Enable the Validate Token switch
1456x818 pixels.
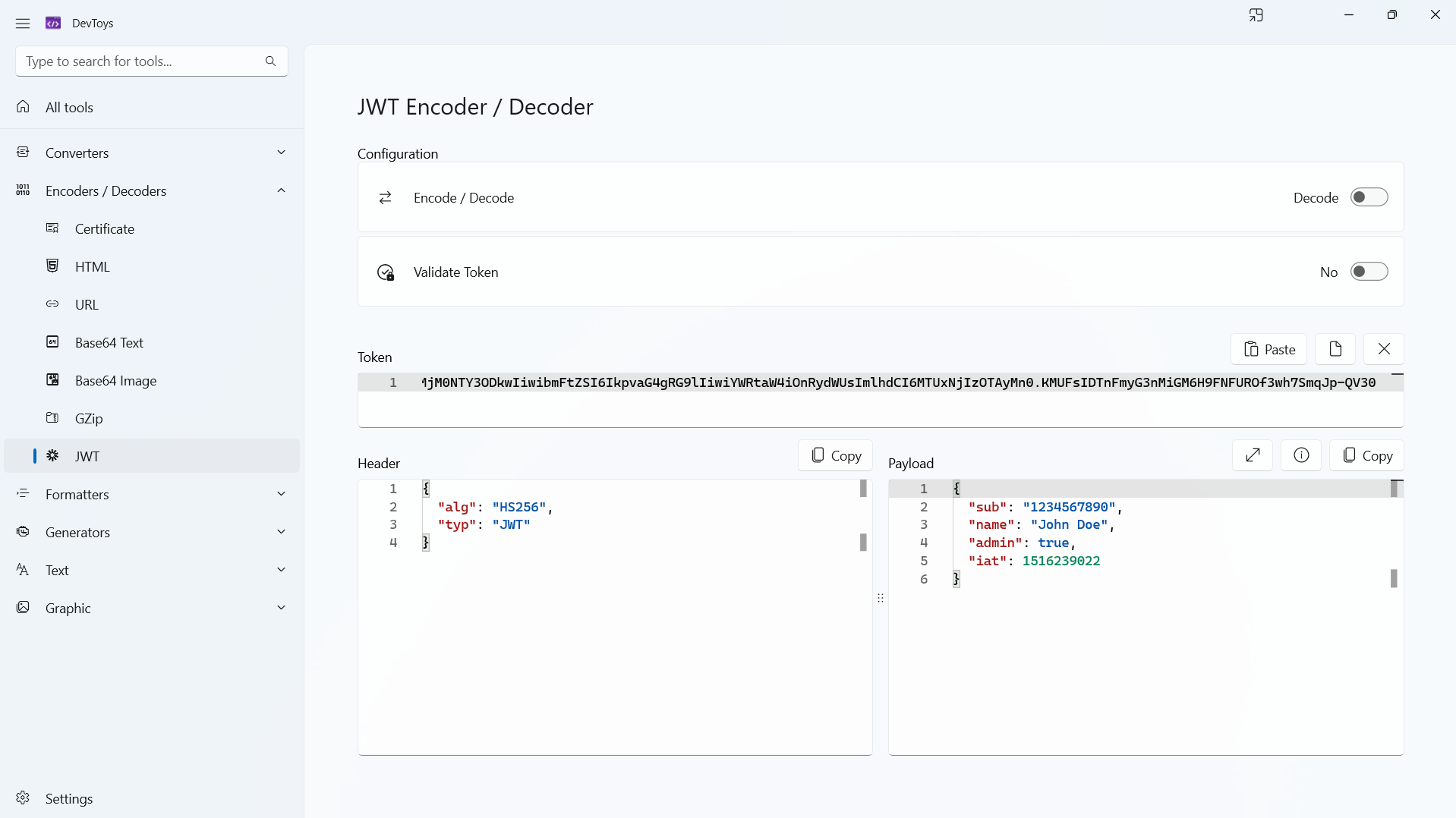point(1369,272)
